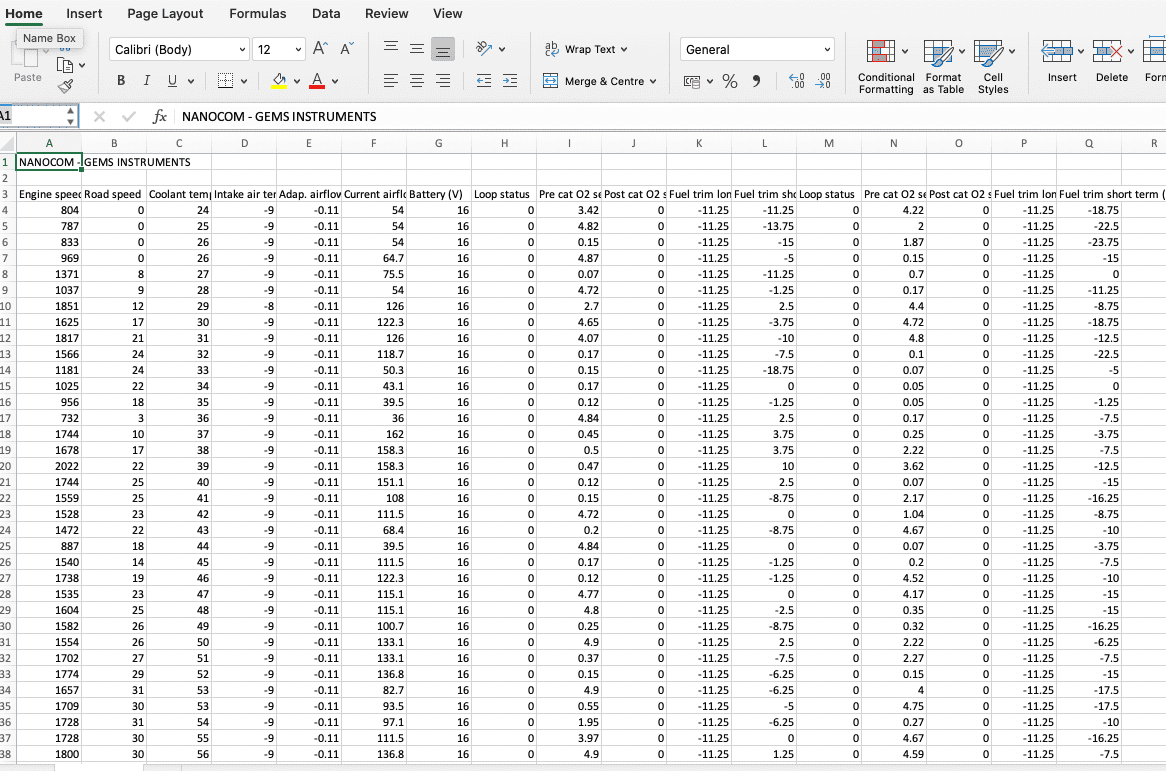Set vertical alignment to middle
Viewport: 1166px width, 771px height.
pyautogui.click(x=417, y=49)
